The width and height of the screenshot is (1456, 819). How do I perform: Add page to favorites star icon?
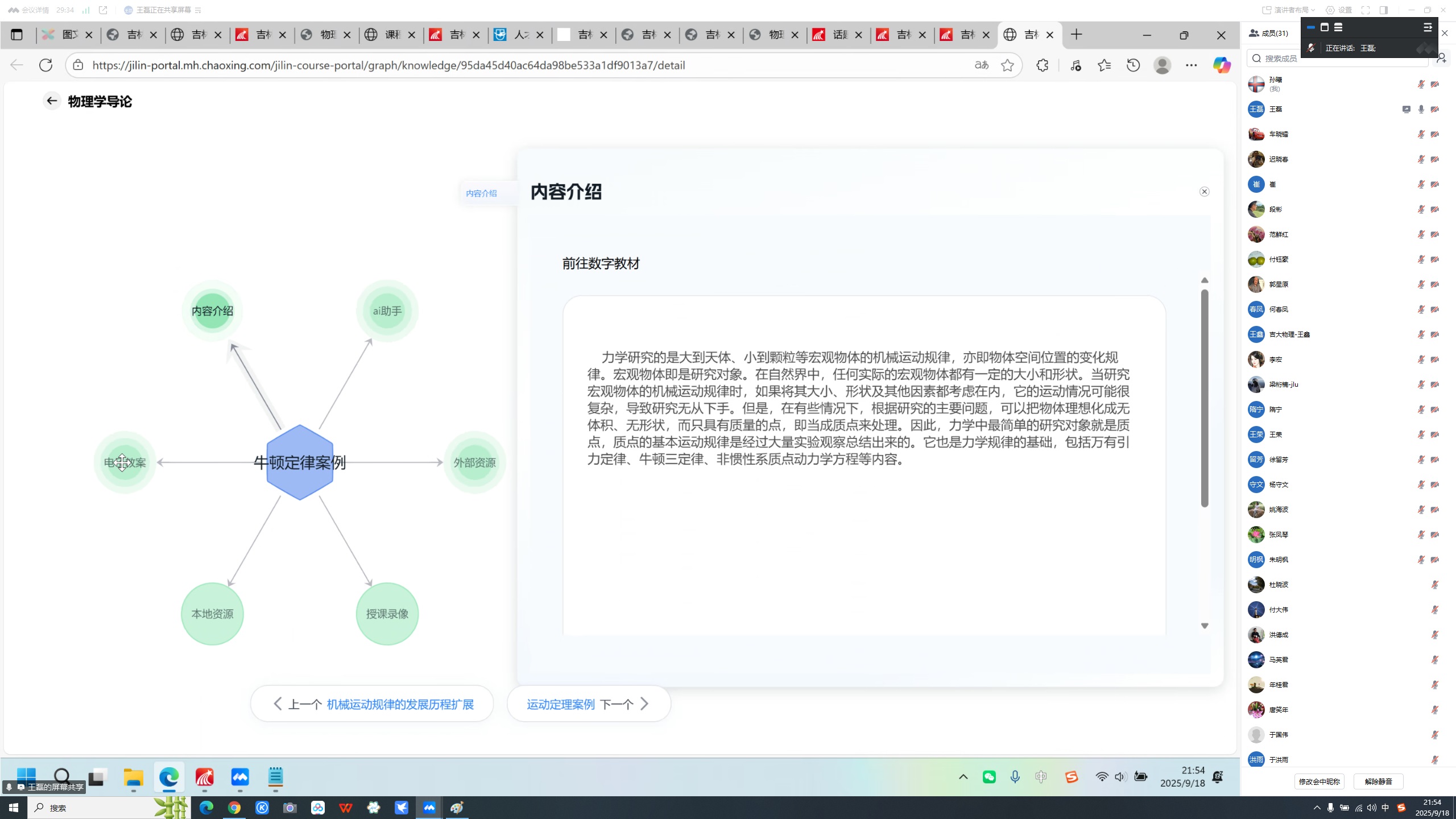pyautogui.click(x=1007, y=65)
